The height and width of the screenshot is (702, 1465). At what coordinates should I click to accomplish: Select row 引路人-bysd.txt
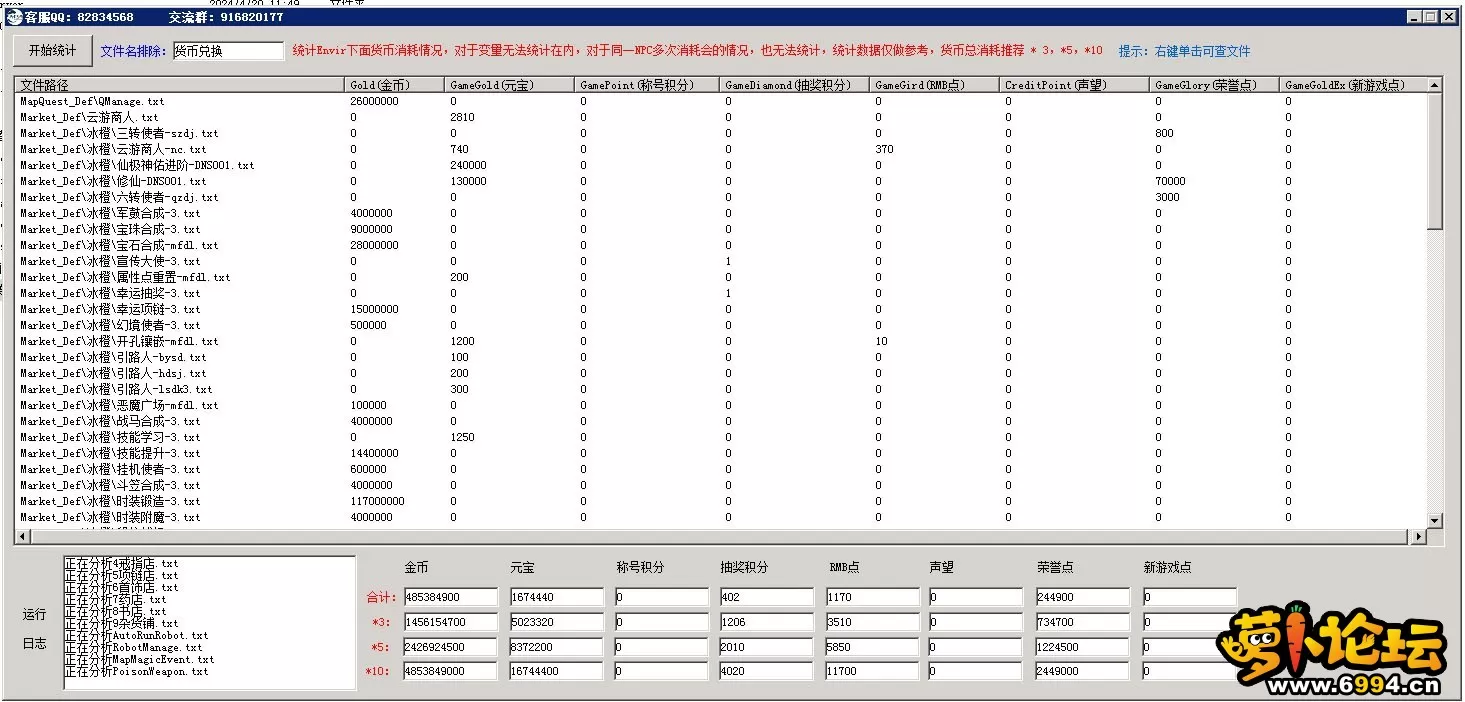pyautogui.click(x=721, y=357)
